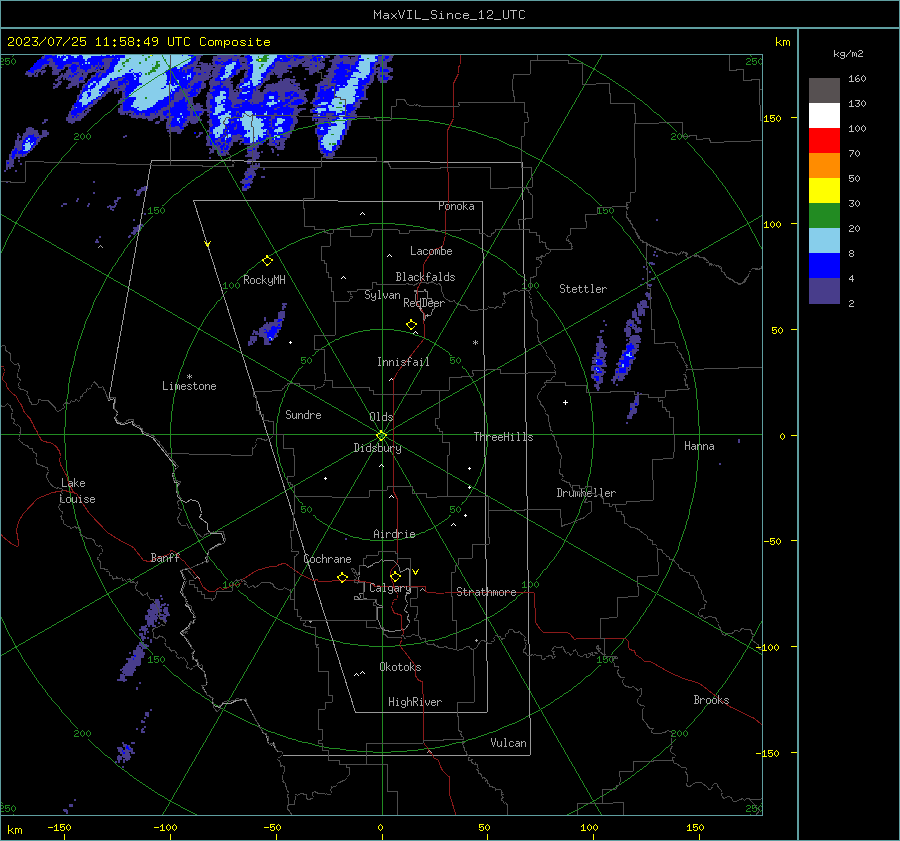Click the asterisk marker above Limestone
The height and width of the screenshot is (841, 900).
189,377
